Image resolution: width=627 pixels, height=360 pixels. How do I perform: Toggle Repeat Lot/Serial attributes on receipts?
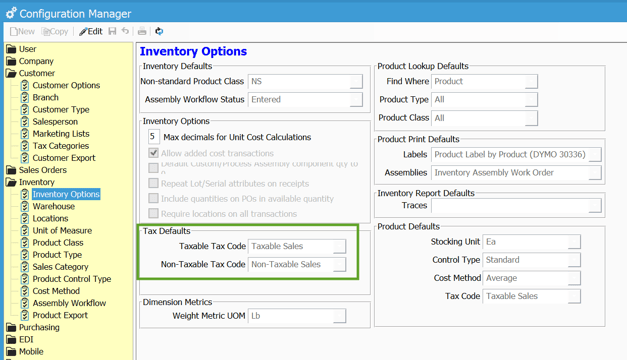153,183
